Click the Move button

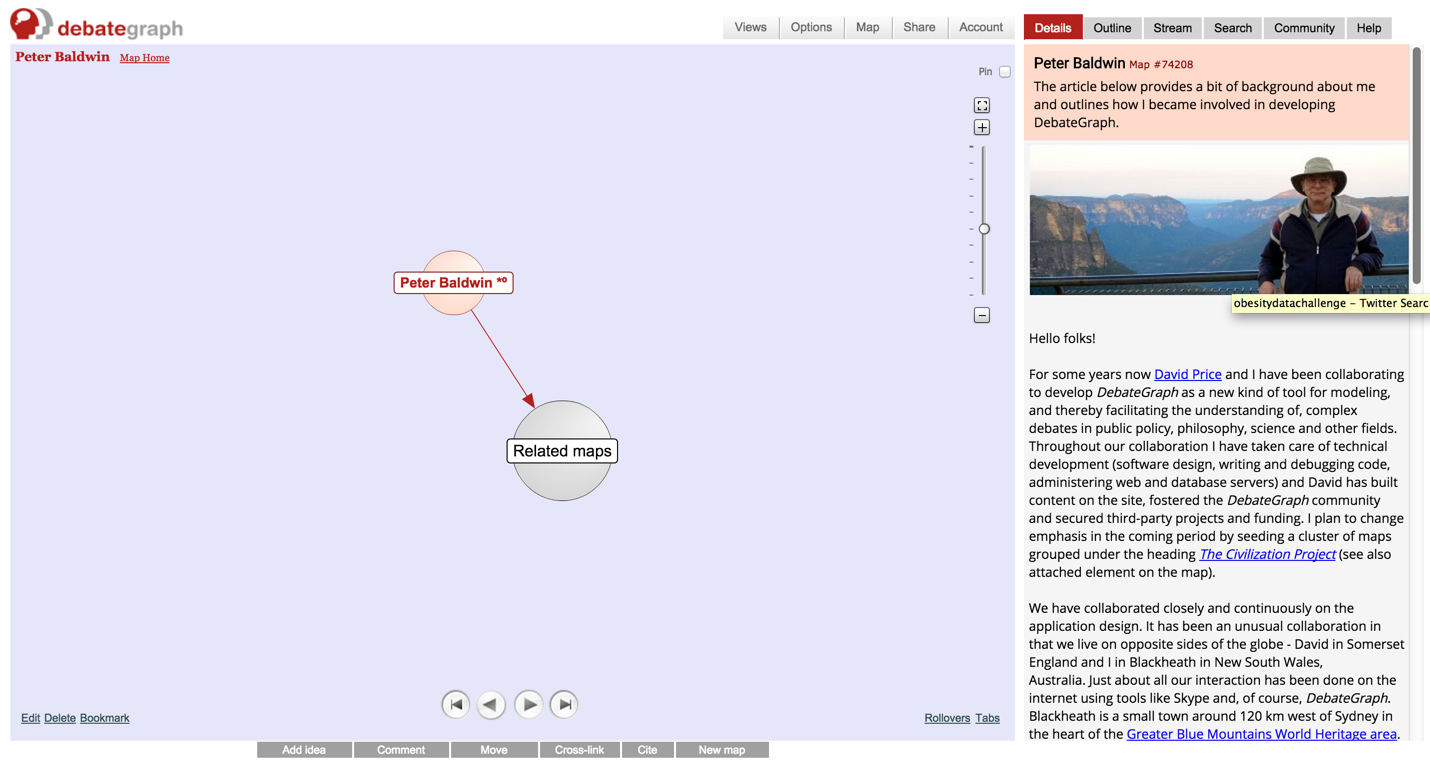coord(494,750)
